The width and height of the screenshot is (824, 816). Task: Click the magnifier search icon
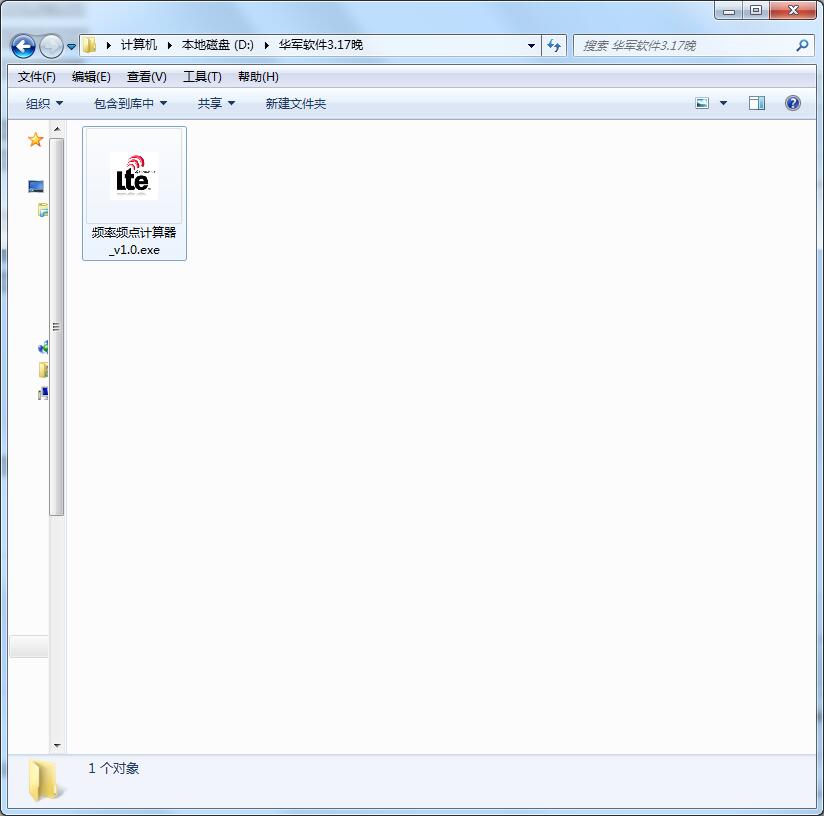pyautogui.click(x=802, y=46)
